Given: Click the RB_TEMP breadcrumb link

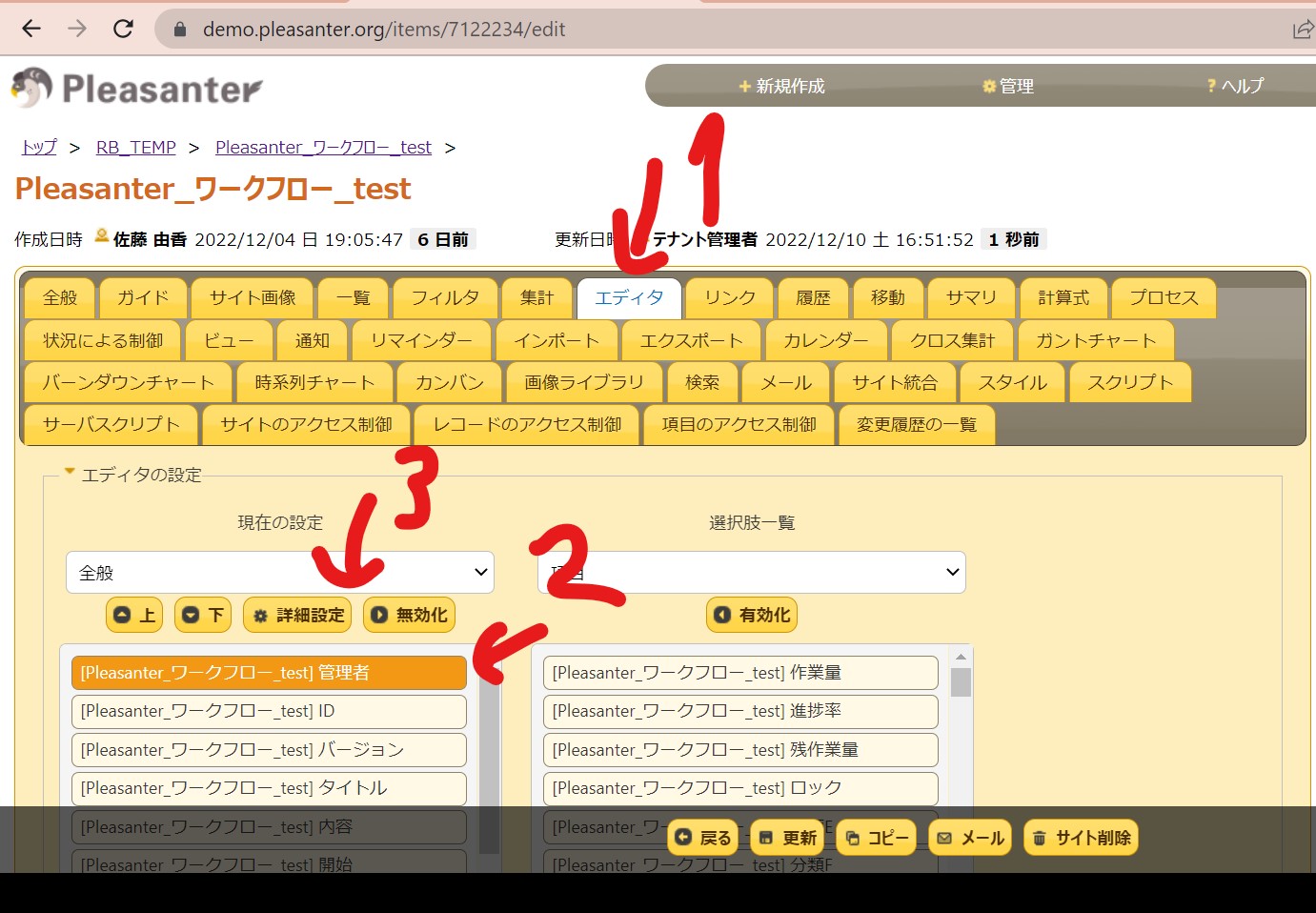Looking at the screenshot, I should 135,147.
